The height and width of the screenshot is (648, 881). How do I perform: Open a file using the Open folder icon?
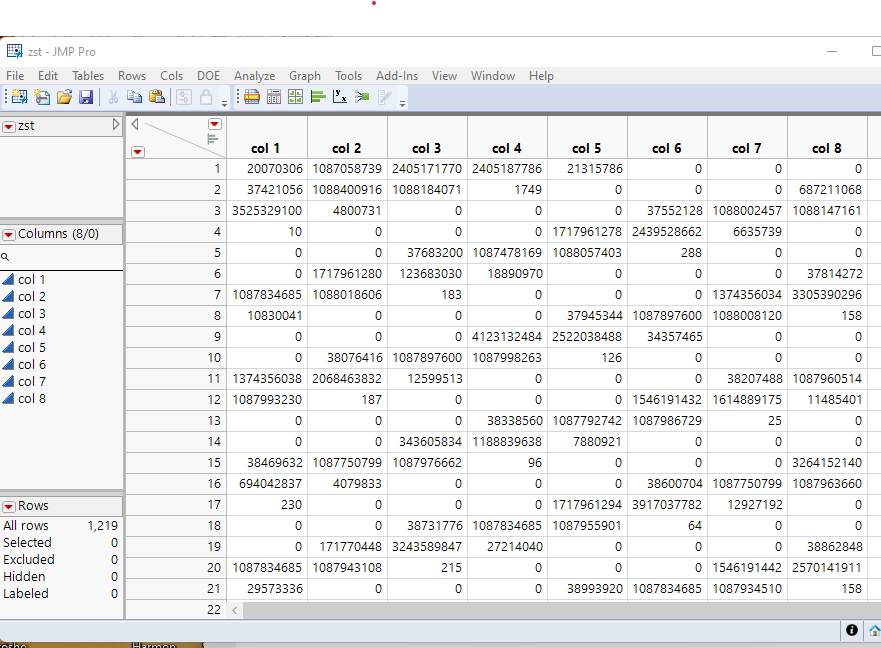[x=64, y=96]
